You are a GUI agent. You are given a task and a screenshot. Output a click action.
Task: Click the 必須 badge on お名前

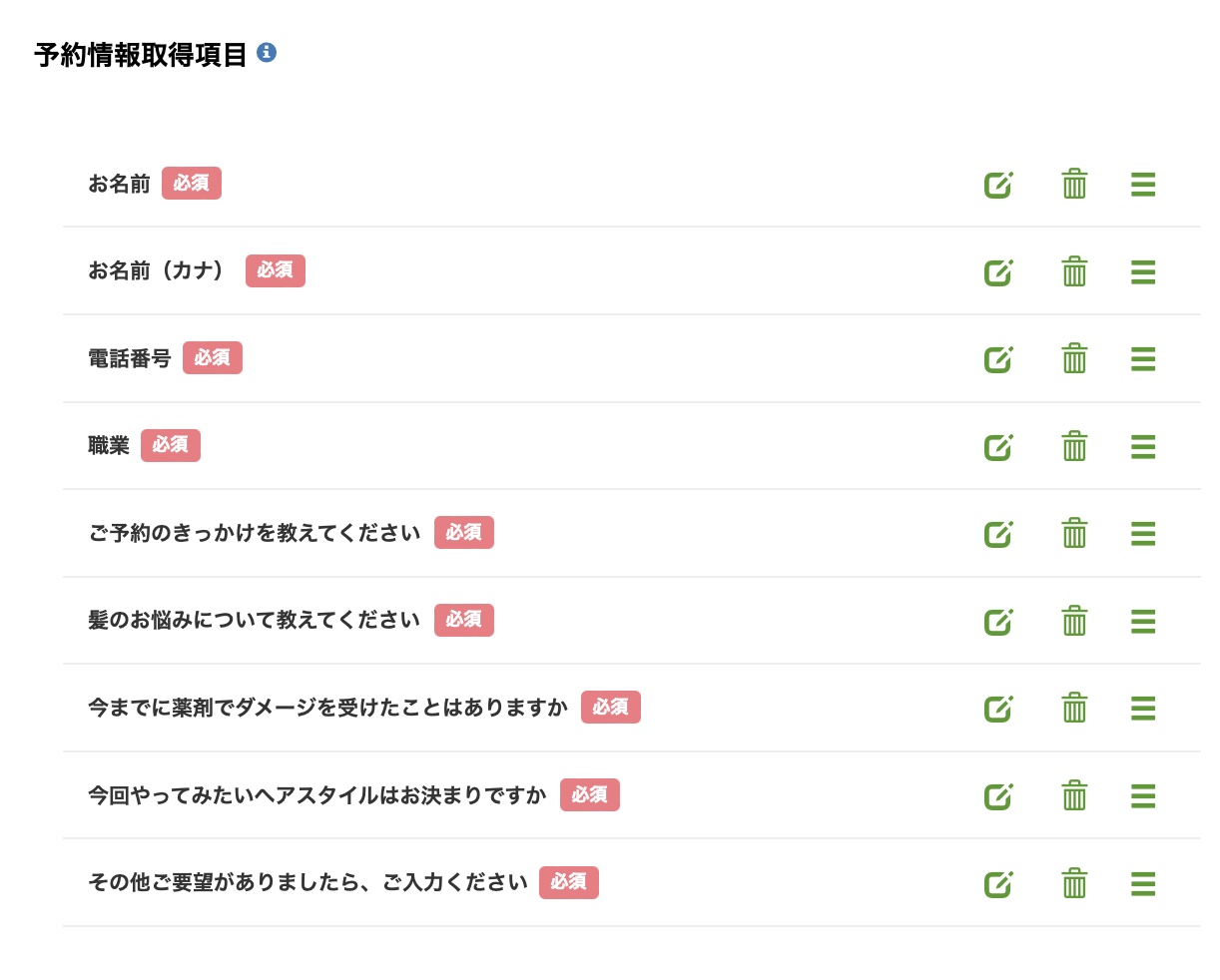click(192, 183)
